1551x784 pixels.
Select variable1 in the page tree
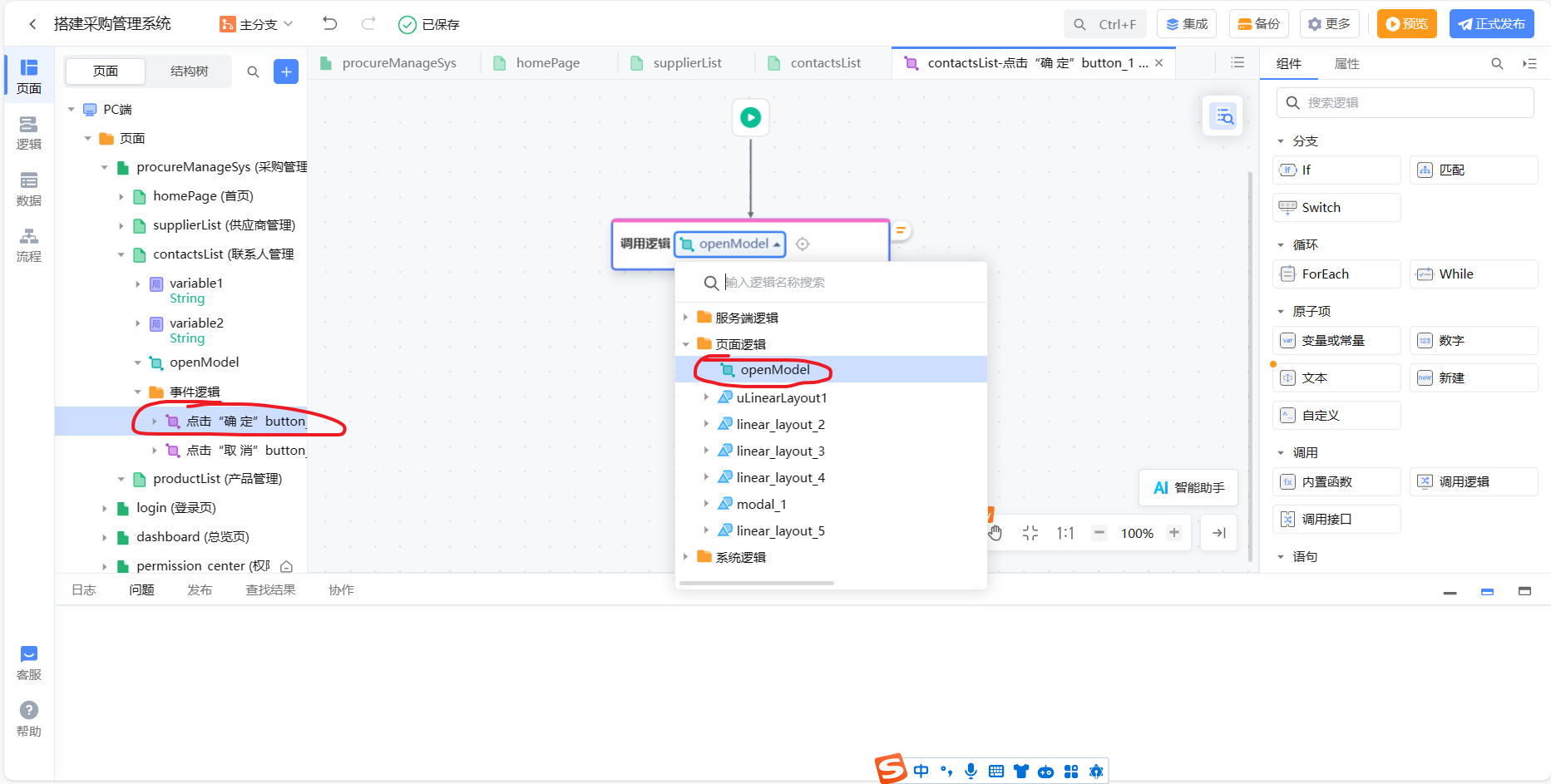196,284
